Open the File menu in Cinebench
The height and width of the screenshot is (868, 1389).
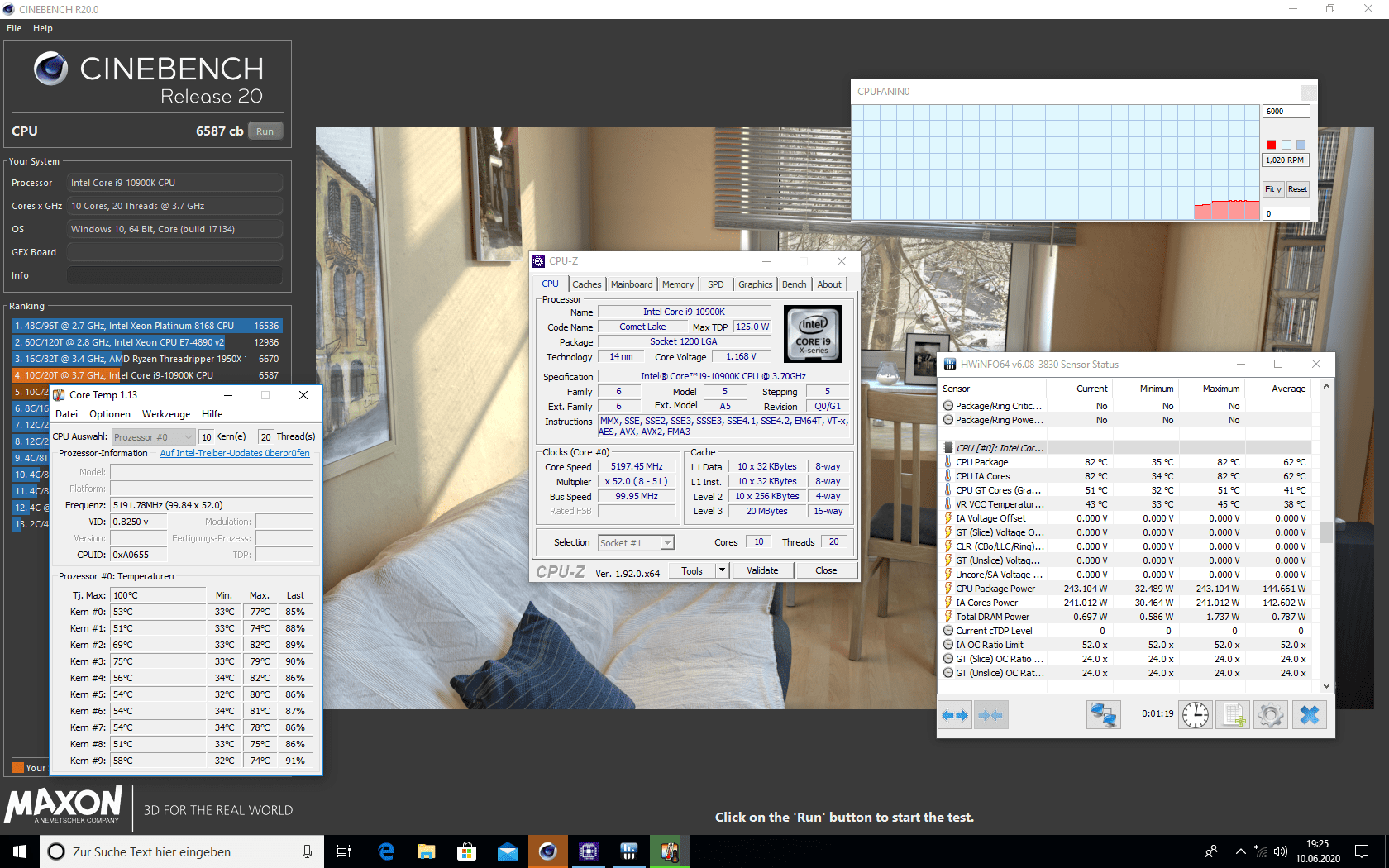coord(14,28)
